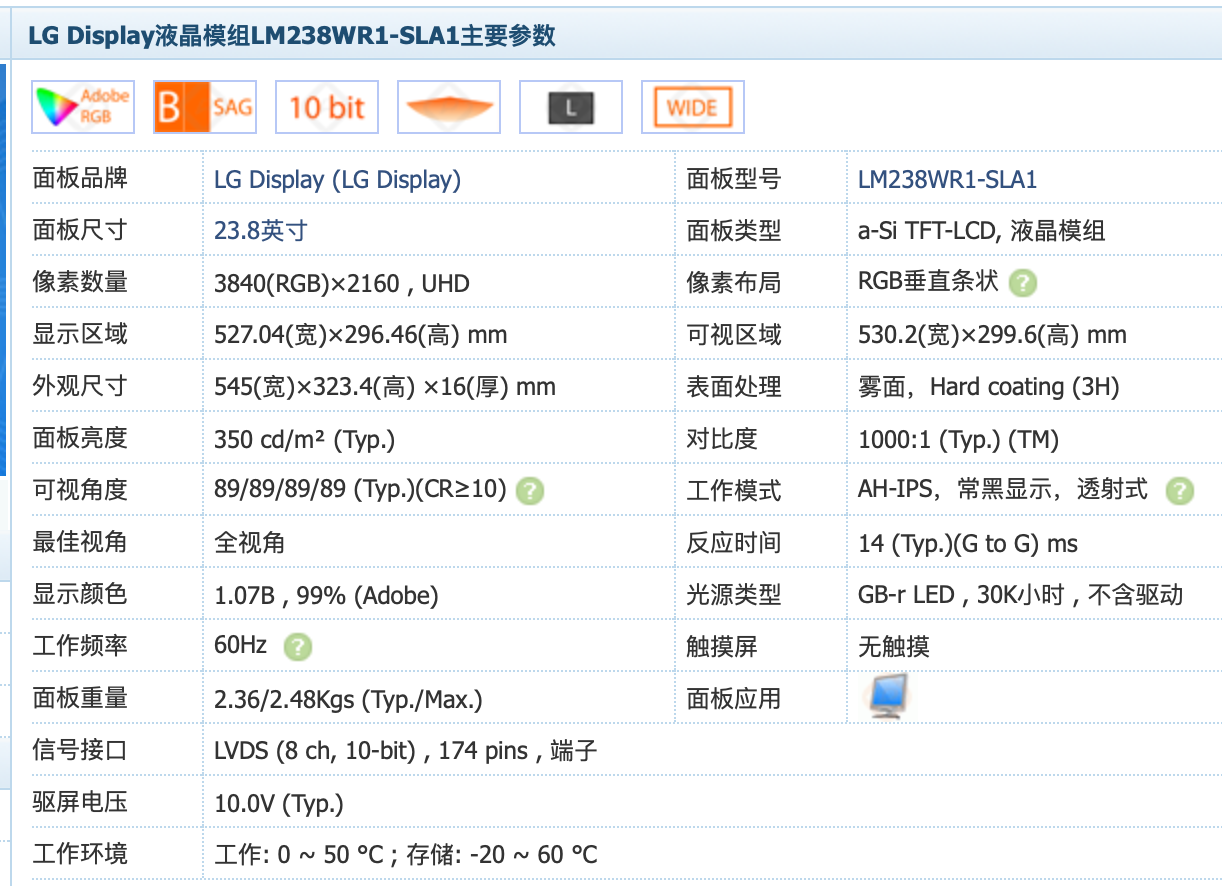Select the 表面处理 label

pos(734,387)
